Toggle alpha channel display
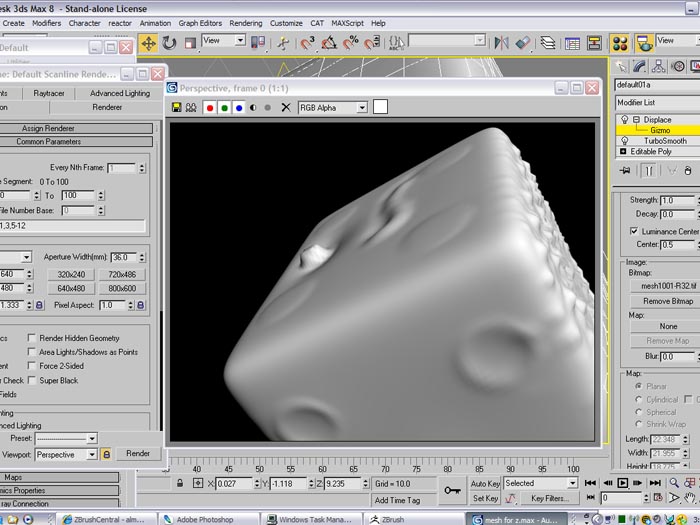 (x=253, y=108)
